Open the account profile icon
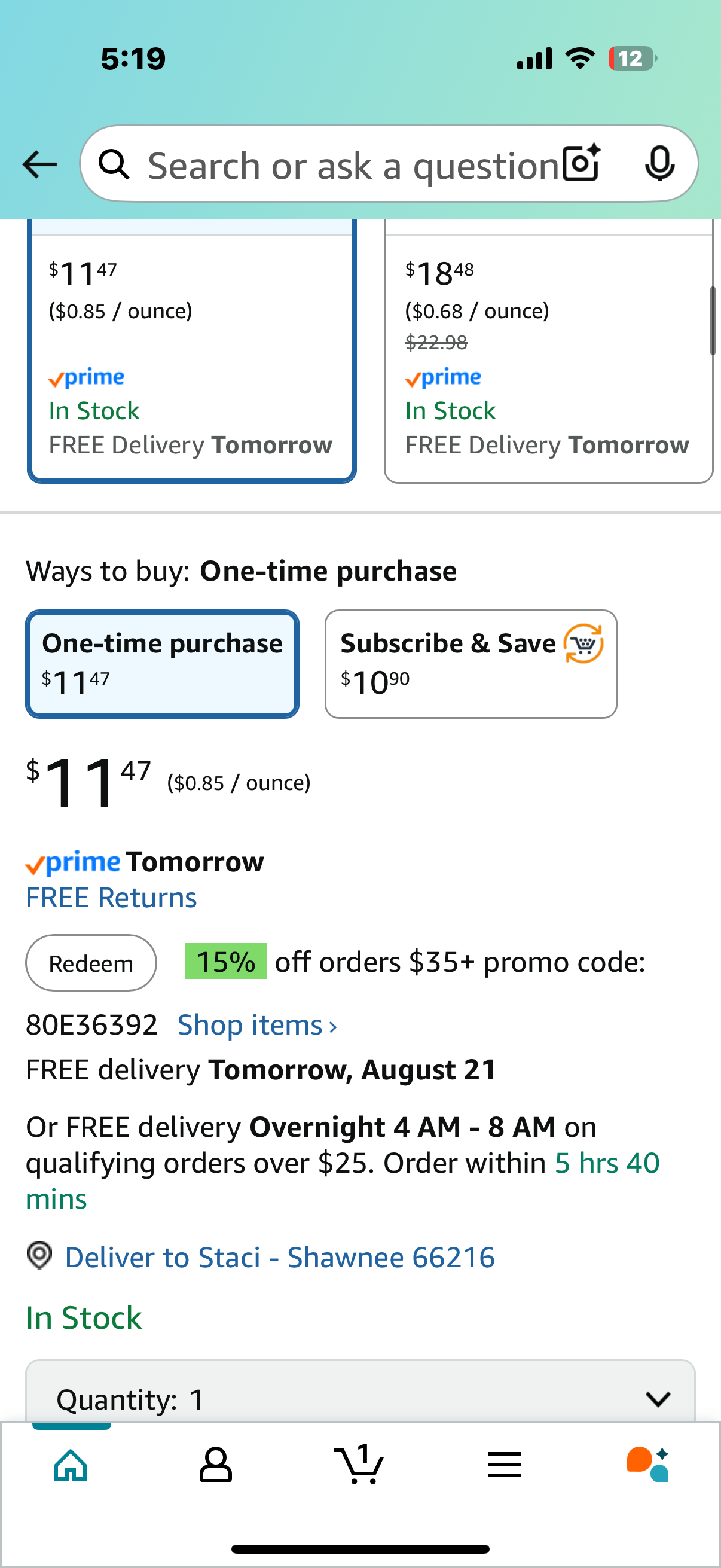 [x=215, y=1465]
